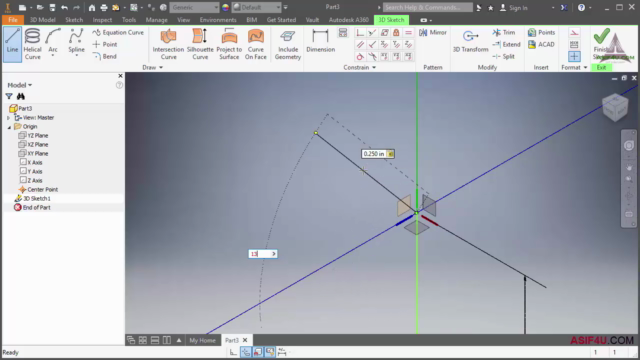The height and width of the screenshot is (360, 640).
Task: Open the 3D Transform tool
Action: pyautogui.click(x=470, y=41)
